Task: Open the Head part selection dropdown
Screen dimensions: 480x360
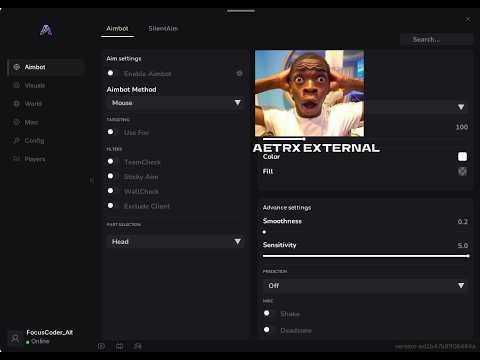Action: pyautogui.click(x=176, y=241)
